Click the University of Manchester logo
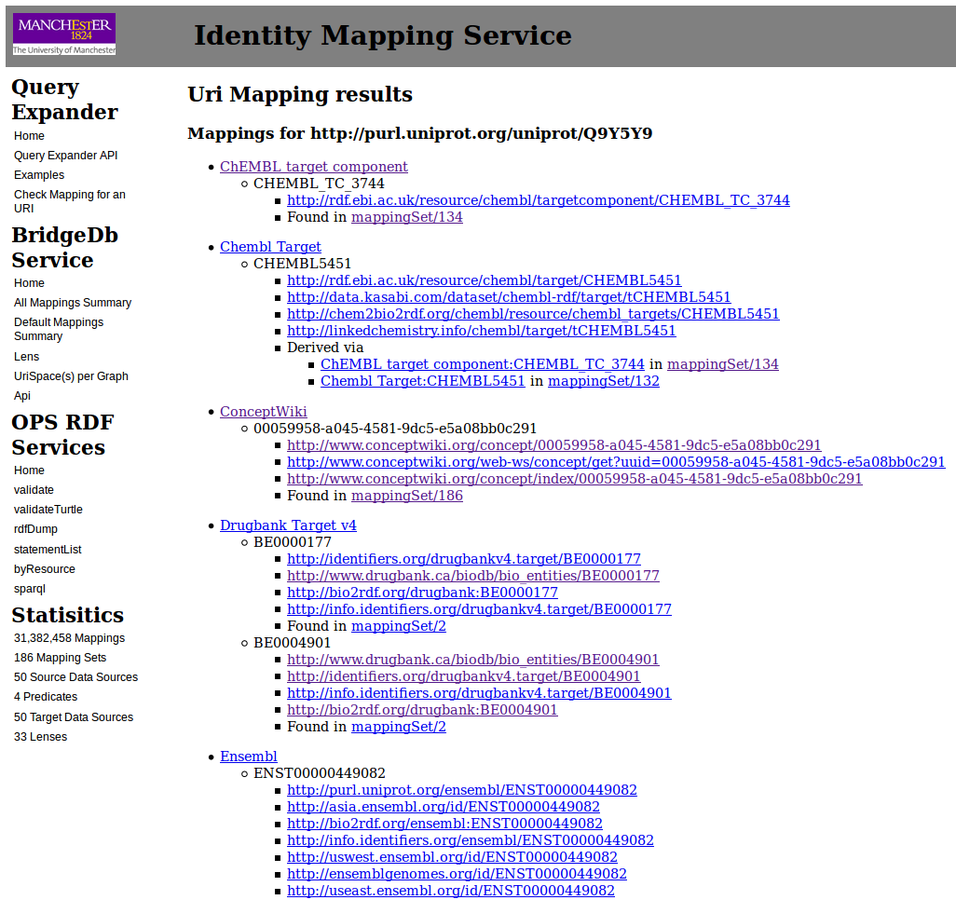Viewport: 956px width, 900px height. point(64,35)
